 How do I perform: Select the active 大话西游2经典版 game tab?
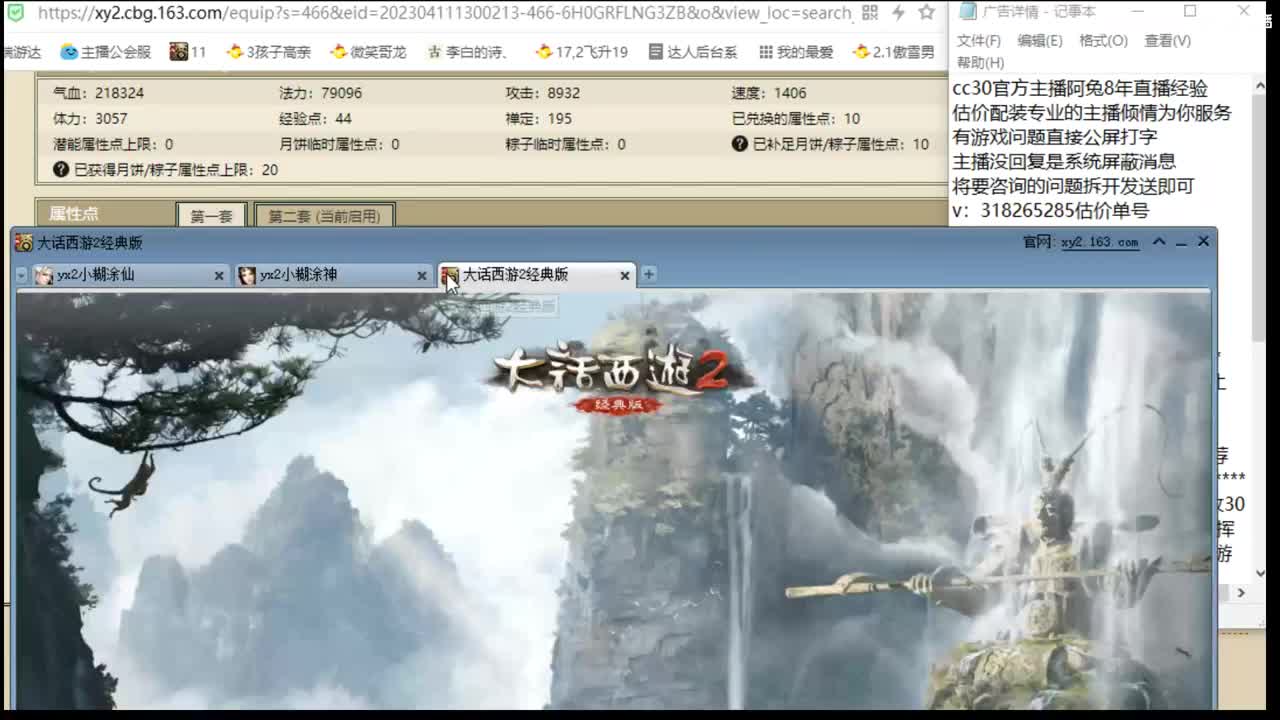point(536,275)
